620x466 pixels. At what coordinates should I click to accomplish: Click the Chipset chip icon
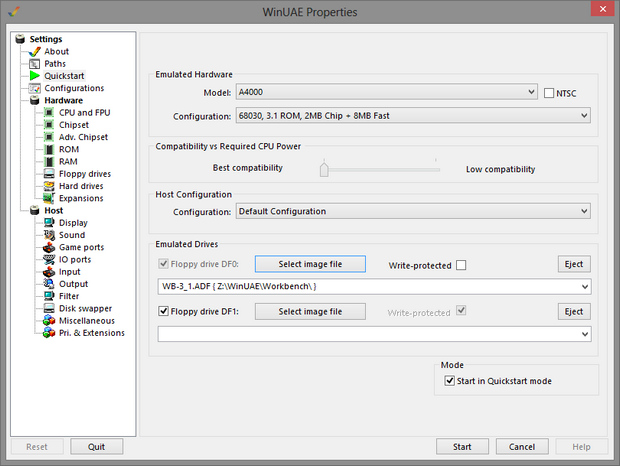(49, 125)
